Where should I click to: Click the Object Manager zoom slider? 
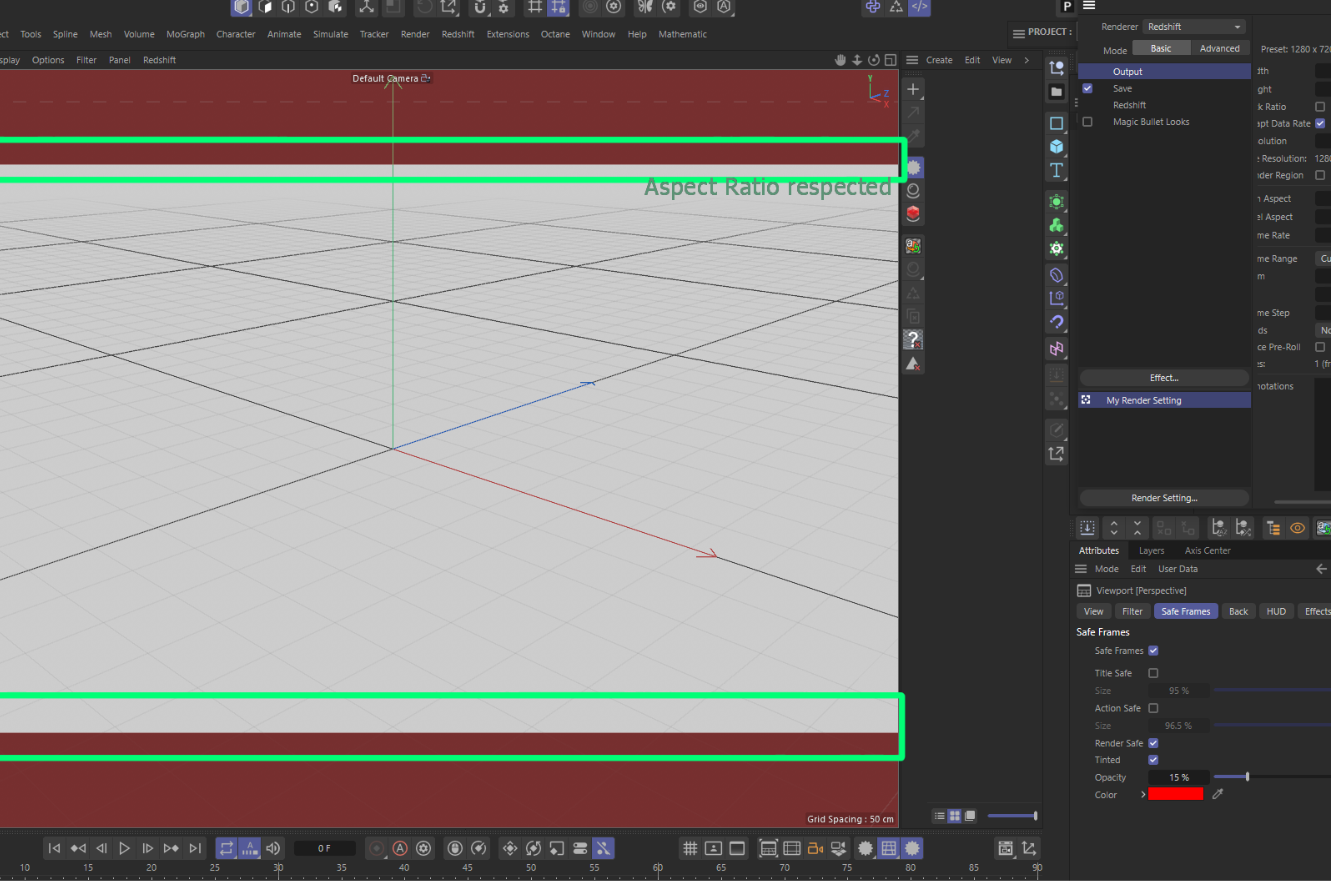coord(1013,816)
